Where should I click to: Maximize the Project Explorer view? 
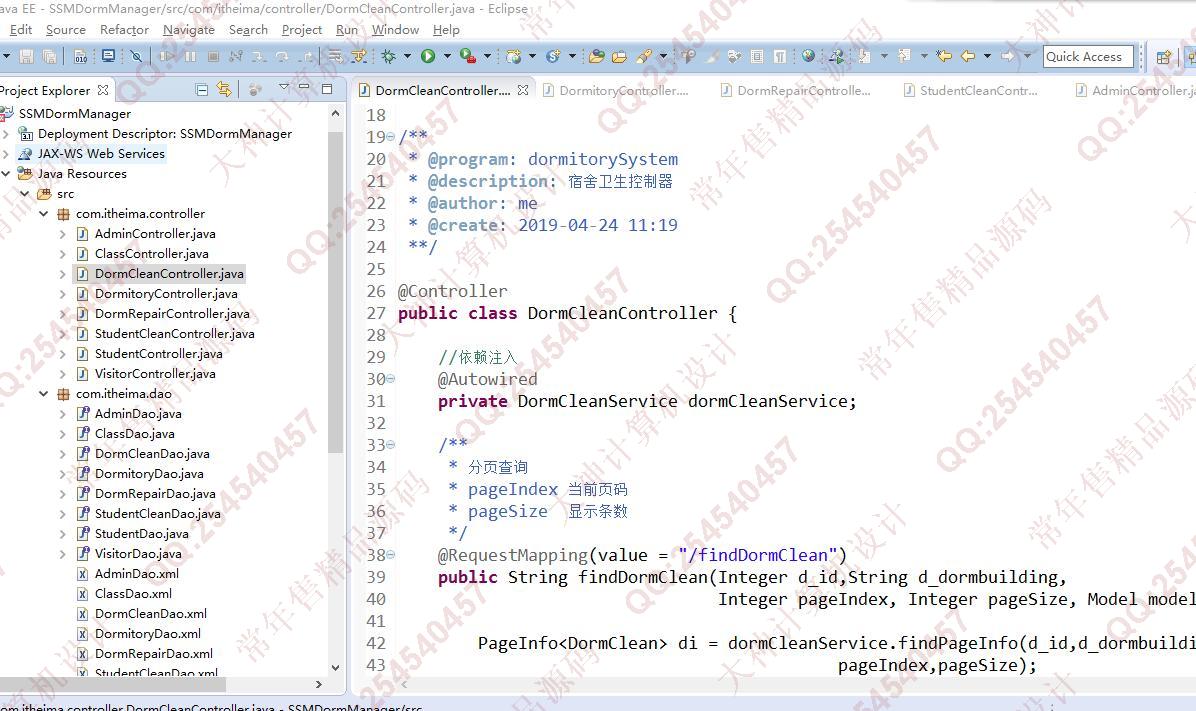326,88
